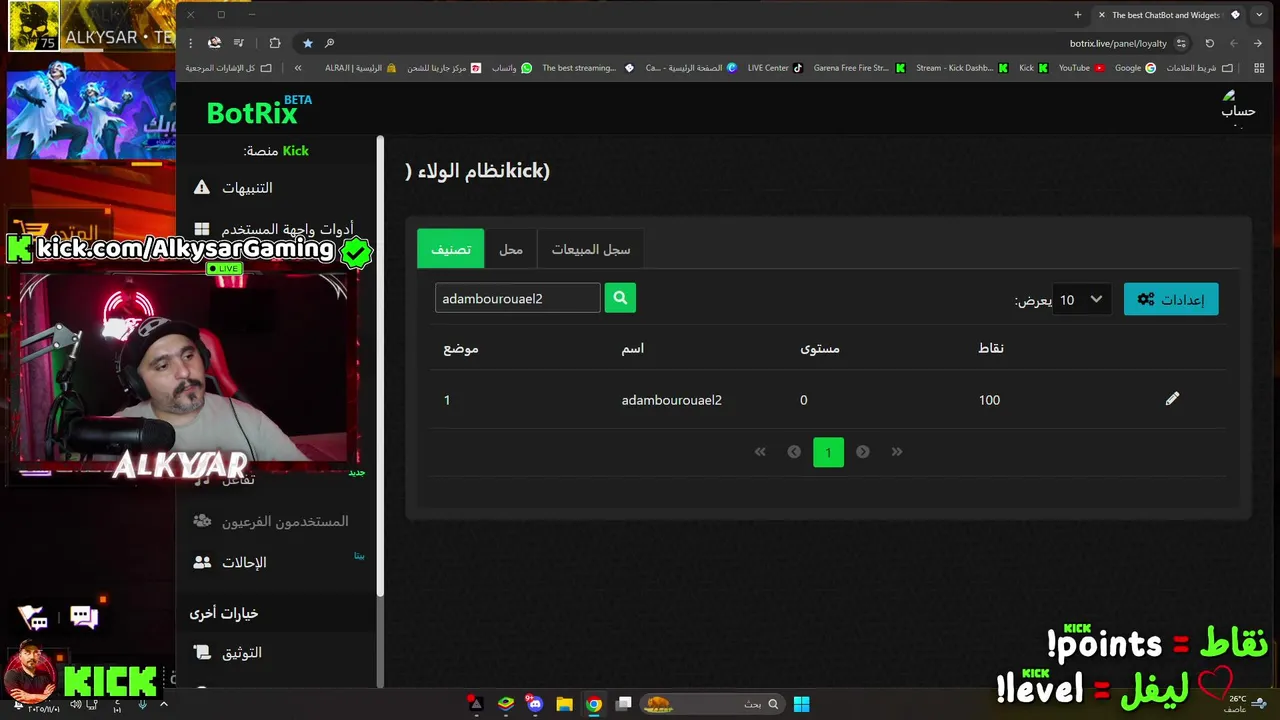Click the browser address bar botrix.live/panel/loyalty
Screen dimensions: 1280x720
coord(1118,43)
